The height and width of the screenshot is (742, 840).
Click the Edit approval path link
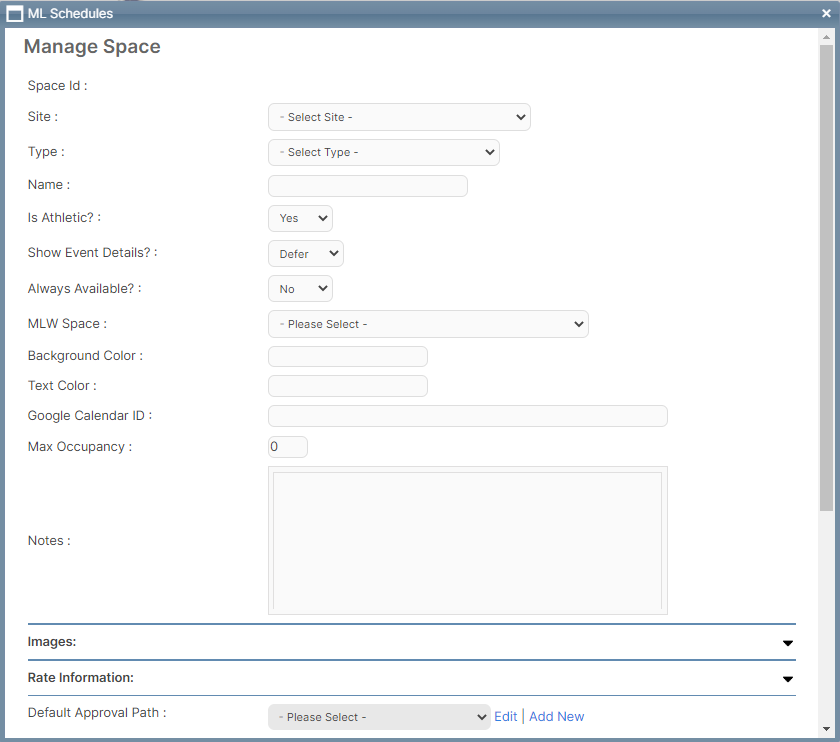pos(505,717)
